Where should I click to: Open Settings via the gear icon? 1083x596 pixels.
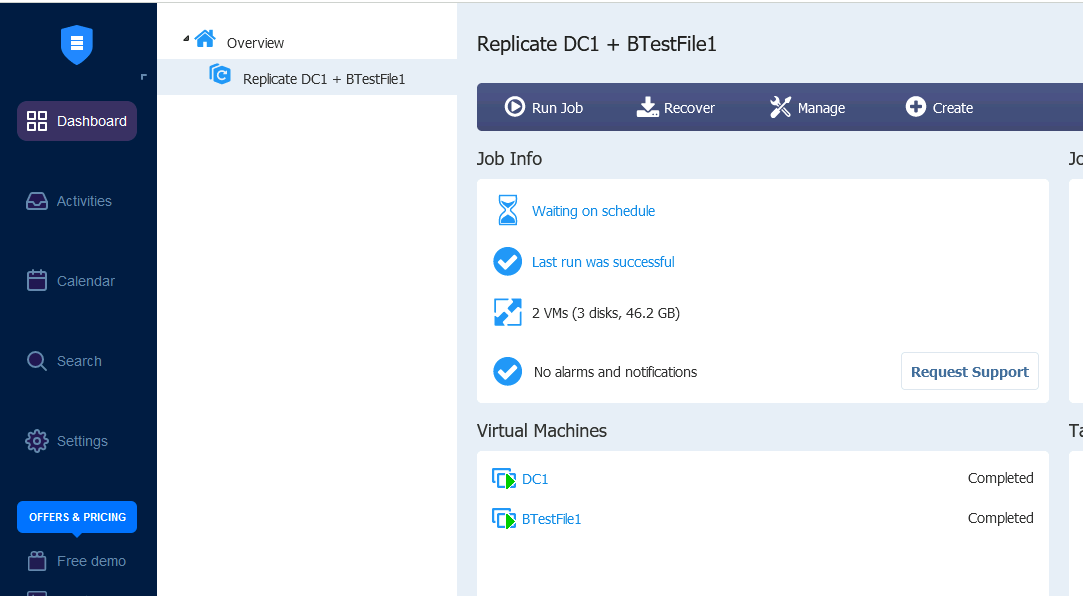(x=37, y=441)
